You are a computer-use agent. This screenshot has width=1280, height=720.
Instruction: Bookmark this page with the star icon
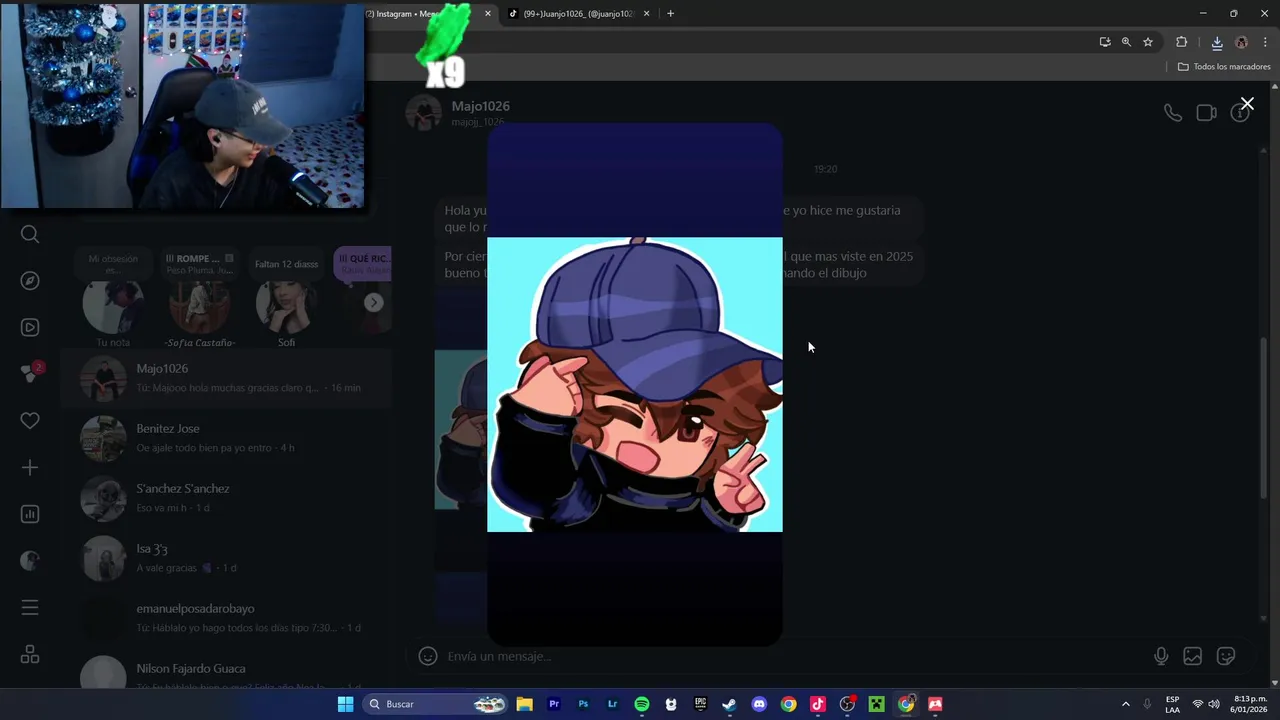point(1148,42)
